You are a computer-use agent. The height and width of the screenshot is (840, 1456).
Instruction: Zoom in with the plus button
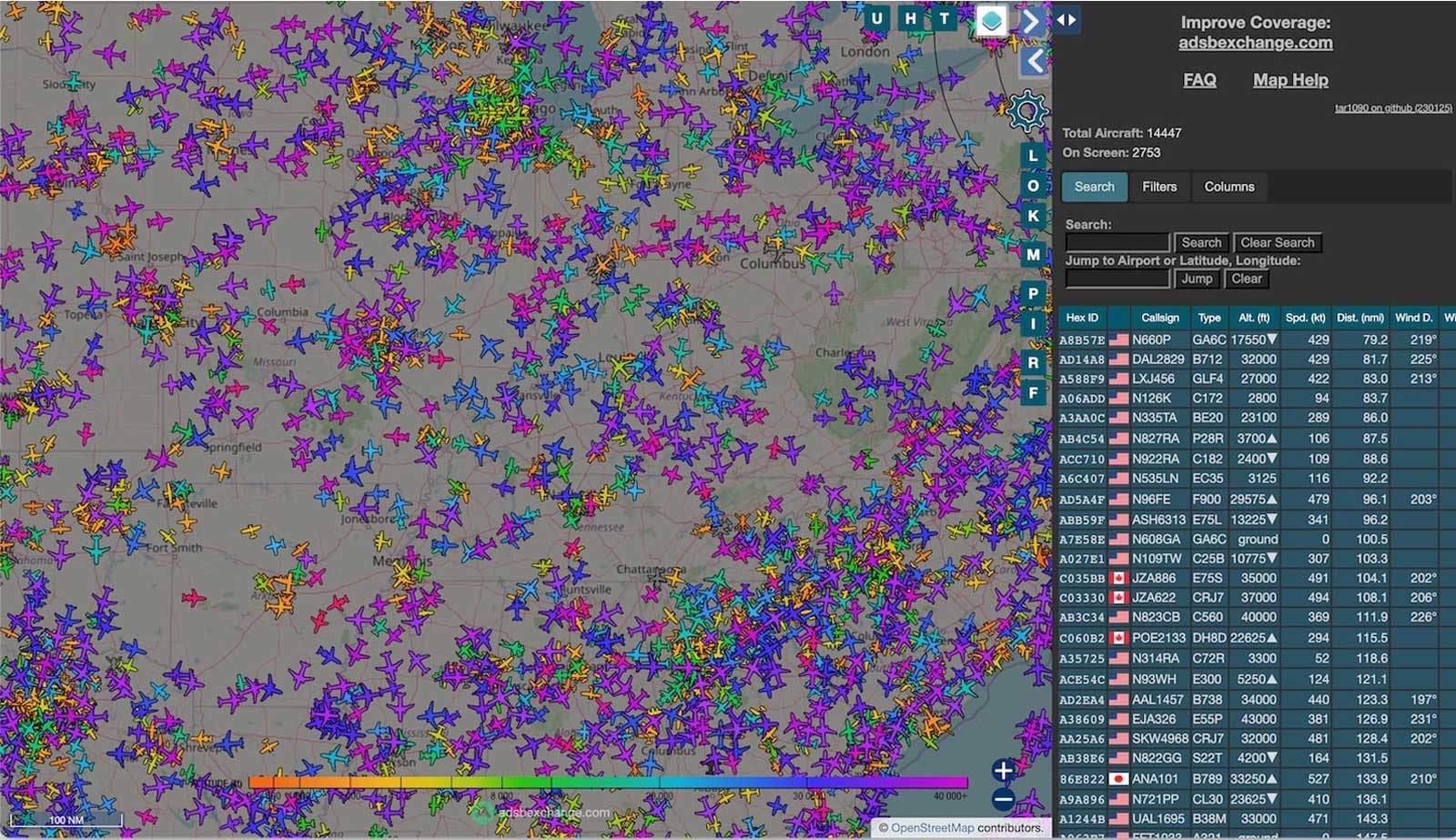(x=1003, y=771)
